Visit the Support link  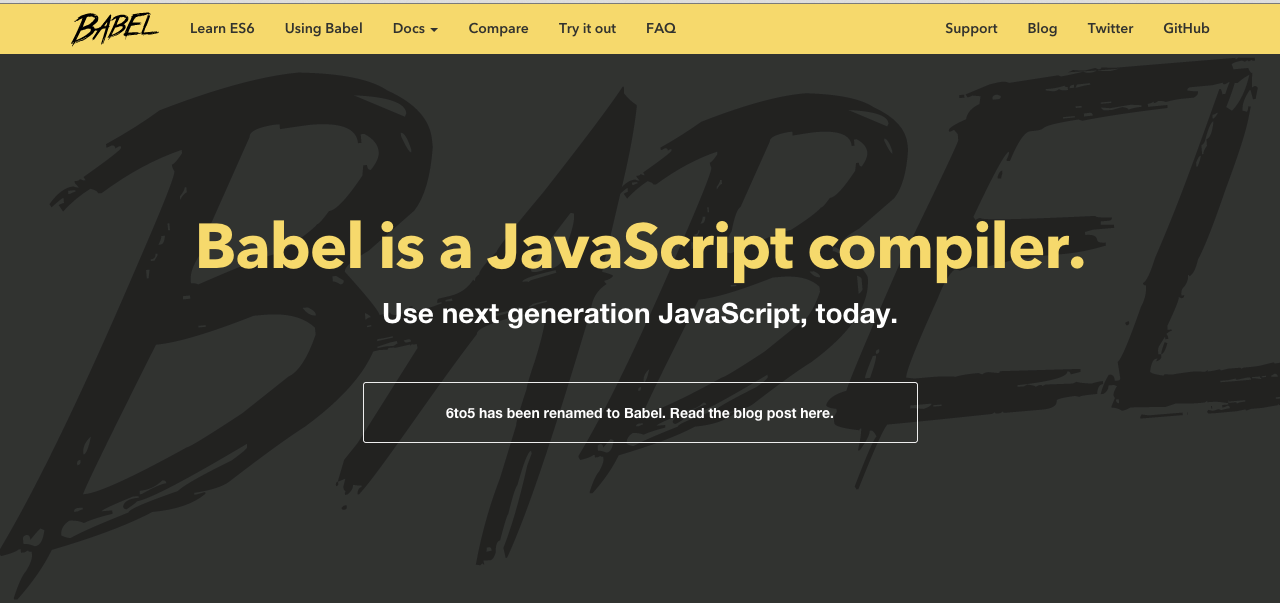pyautogui.click(x=971, y=28)
